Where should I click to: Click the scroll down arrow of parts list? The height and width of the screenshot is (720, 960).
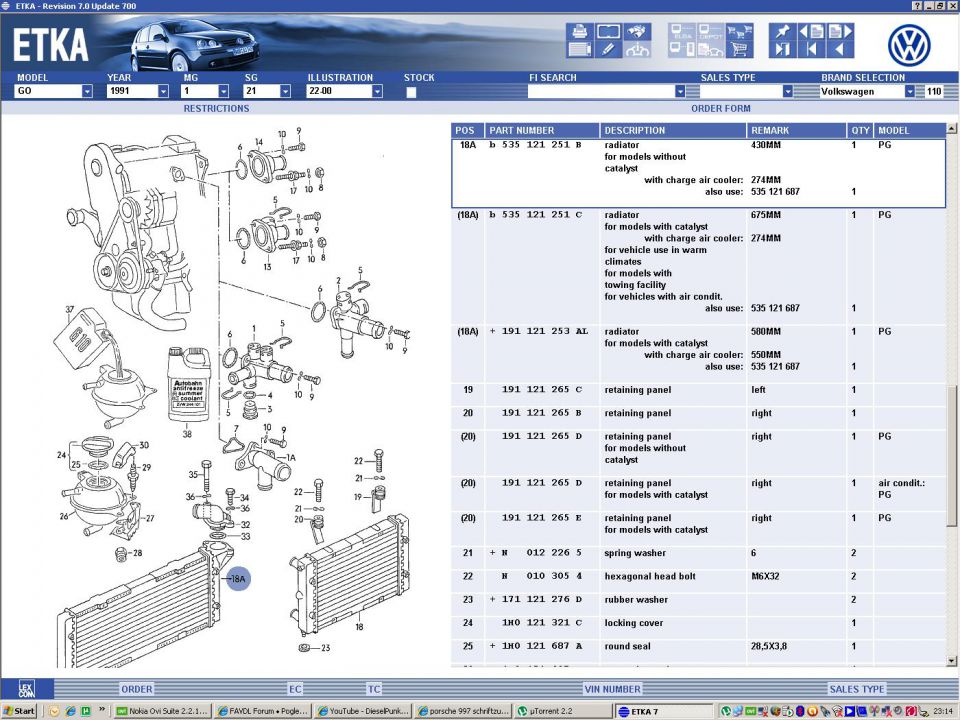click(x=951, y=661)
